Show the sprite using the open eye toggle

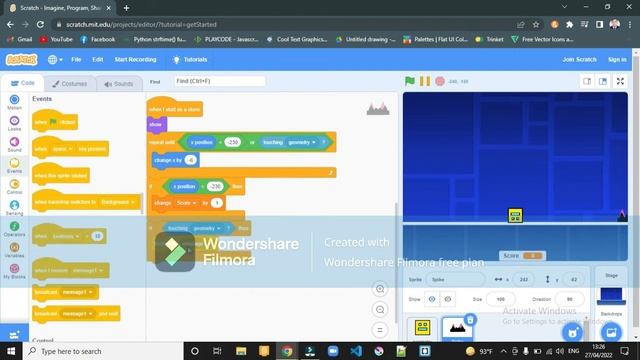[x=432, y=299]
